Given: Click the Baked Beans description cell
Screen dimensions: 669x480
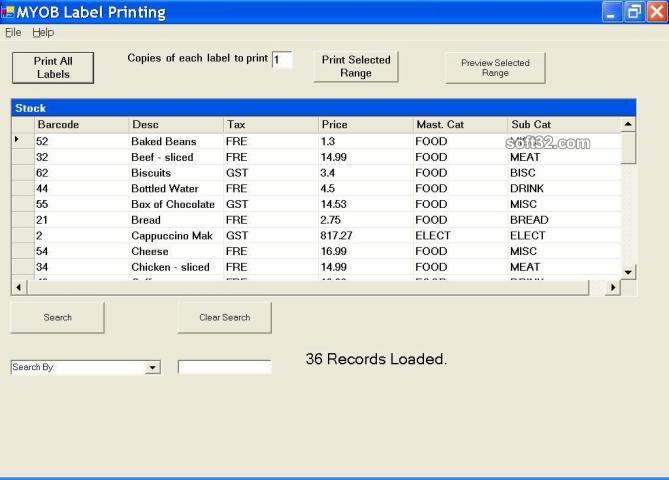Looking at the screenshot, I should click(176, 141).
